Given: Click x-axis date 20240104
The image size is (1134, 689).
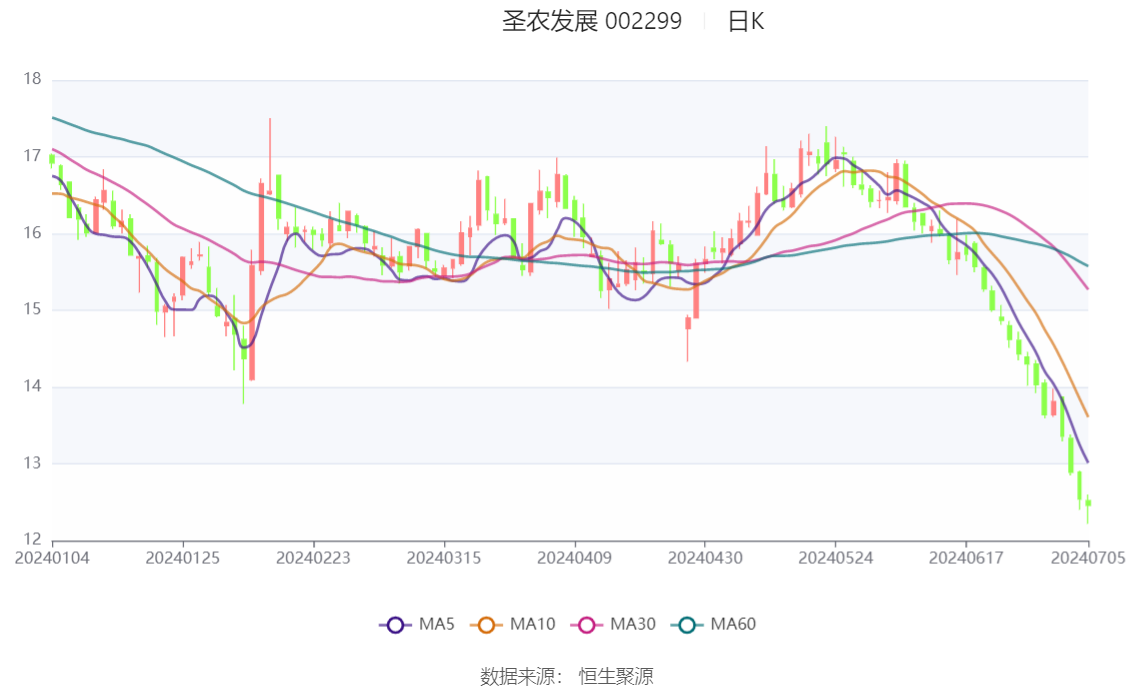Looking at the screenshot, I should tap(52, 558).
